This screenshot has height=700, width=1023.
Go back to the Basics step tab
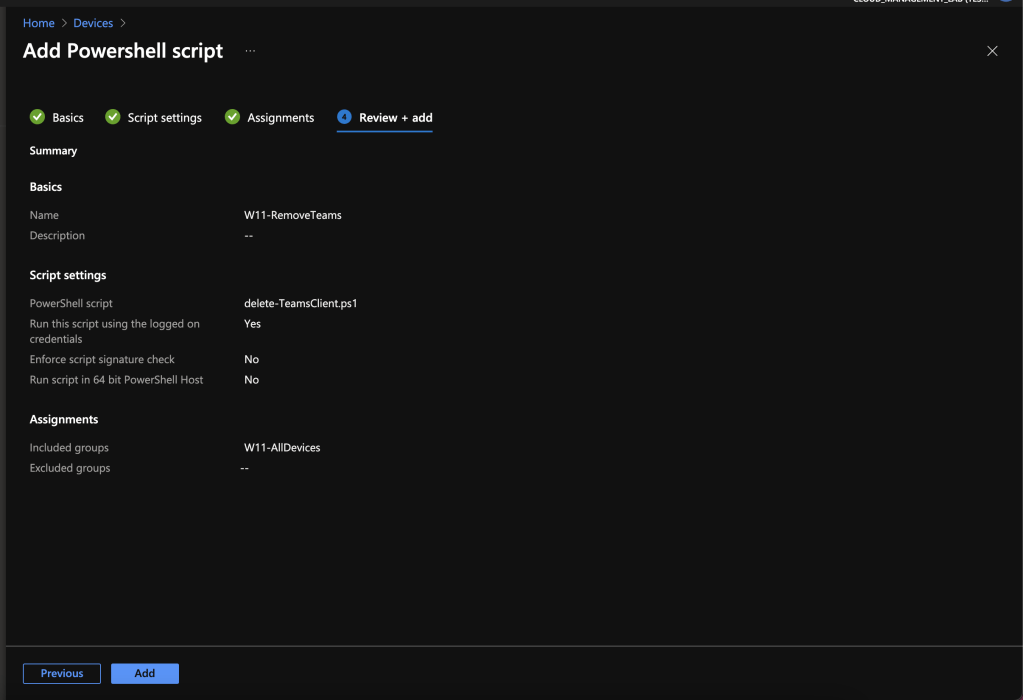pyautogui.click(x=68, y=118)
